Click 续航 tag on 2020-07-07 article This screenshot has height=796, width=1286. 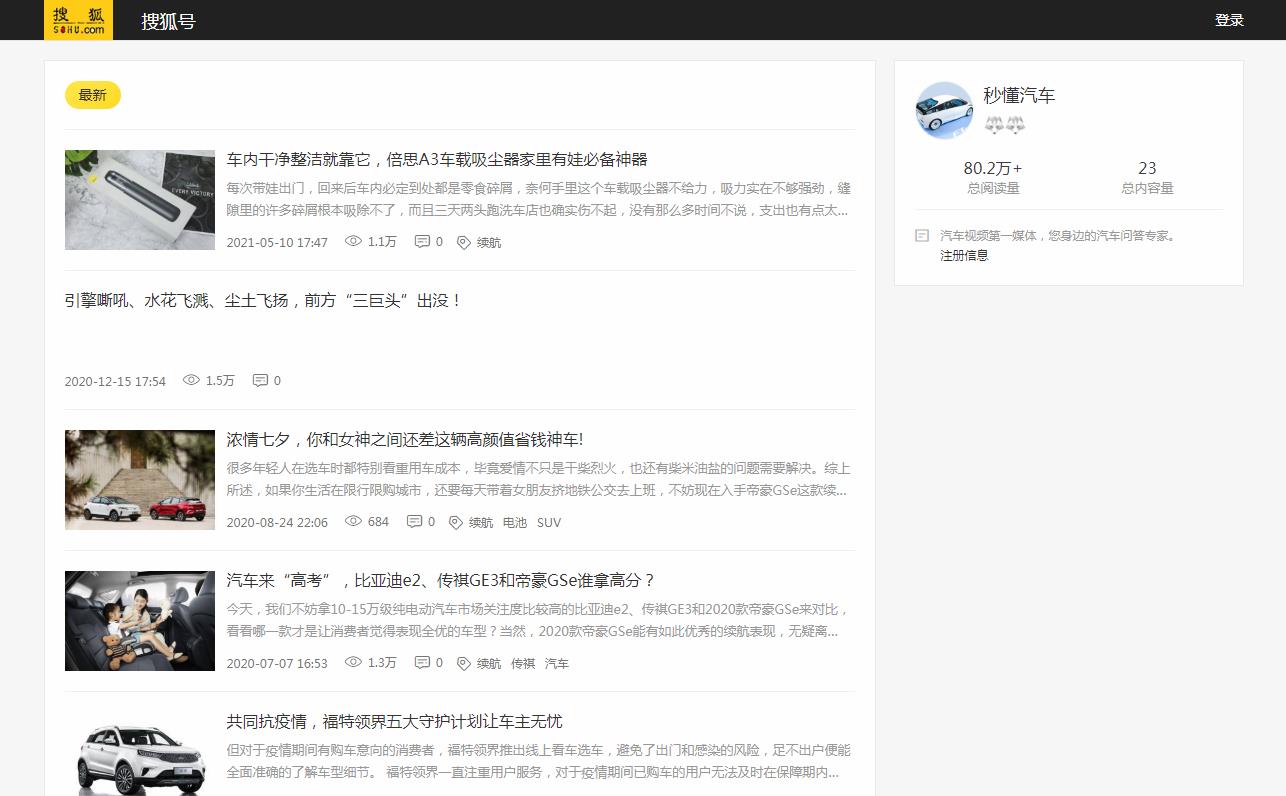(x=489, y=663)
